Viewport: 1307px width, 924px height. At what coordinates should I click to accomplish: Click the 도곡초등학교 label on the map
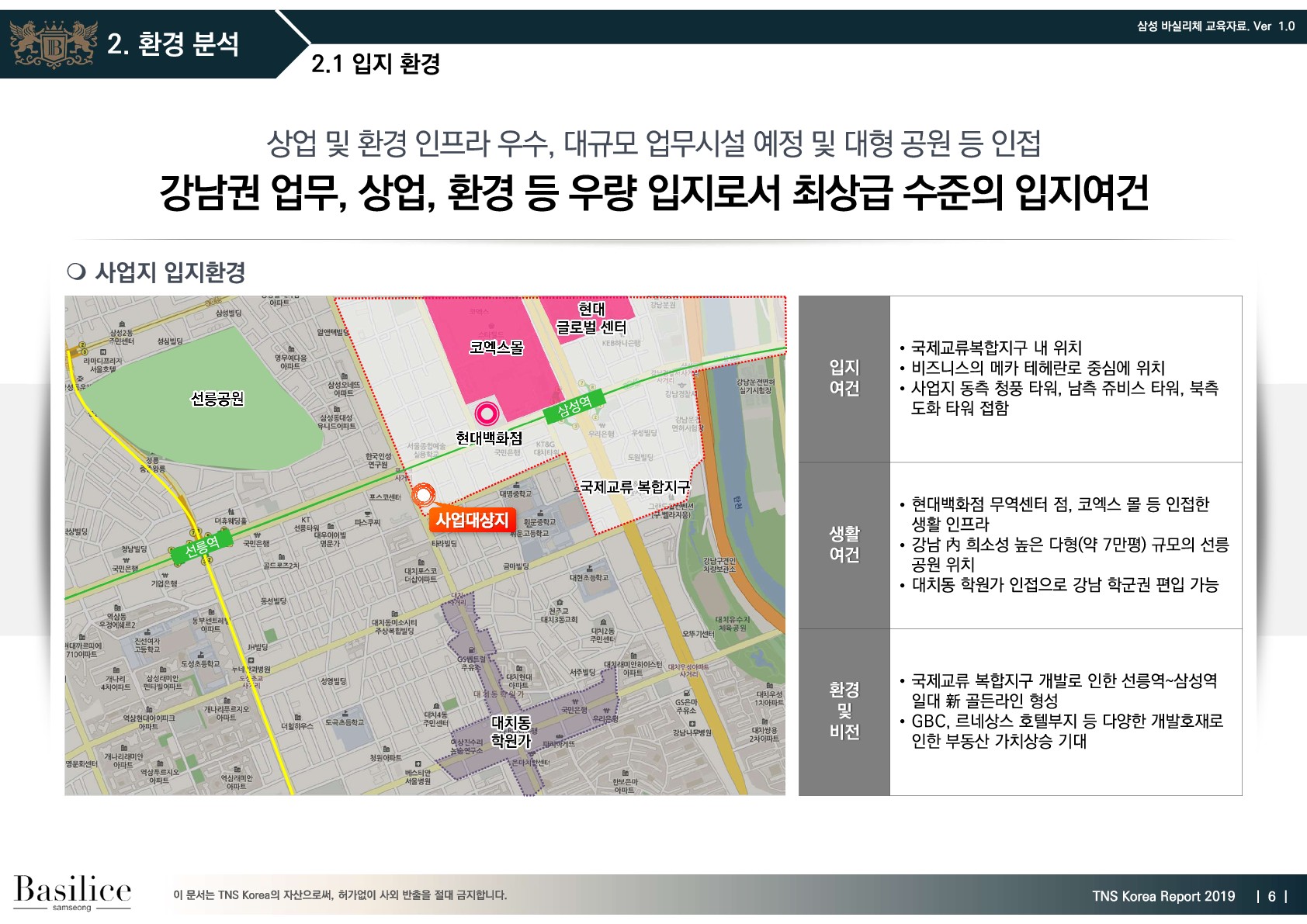[x=344, y=722]
